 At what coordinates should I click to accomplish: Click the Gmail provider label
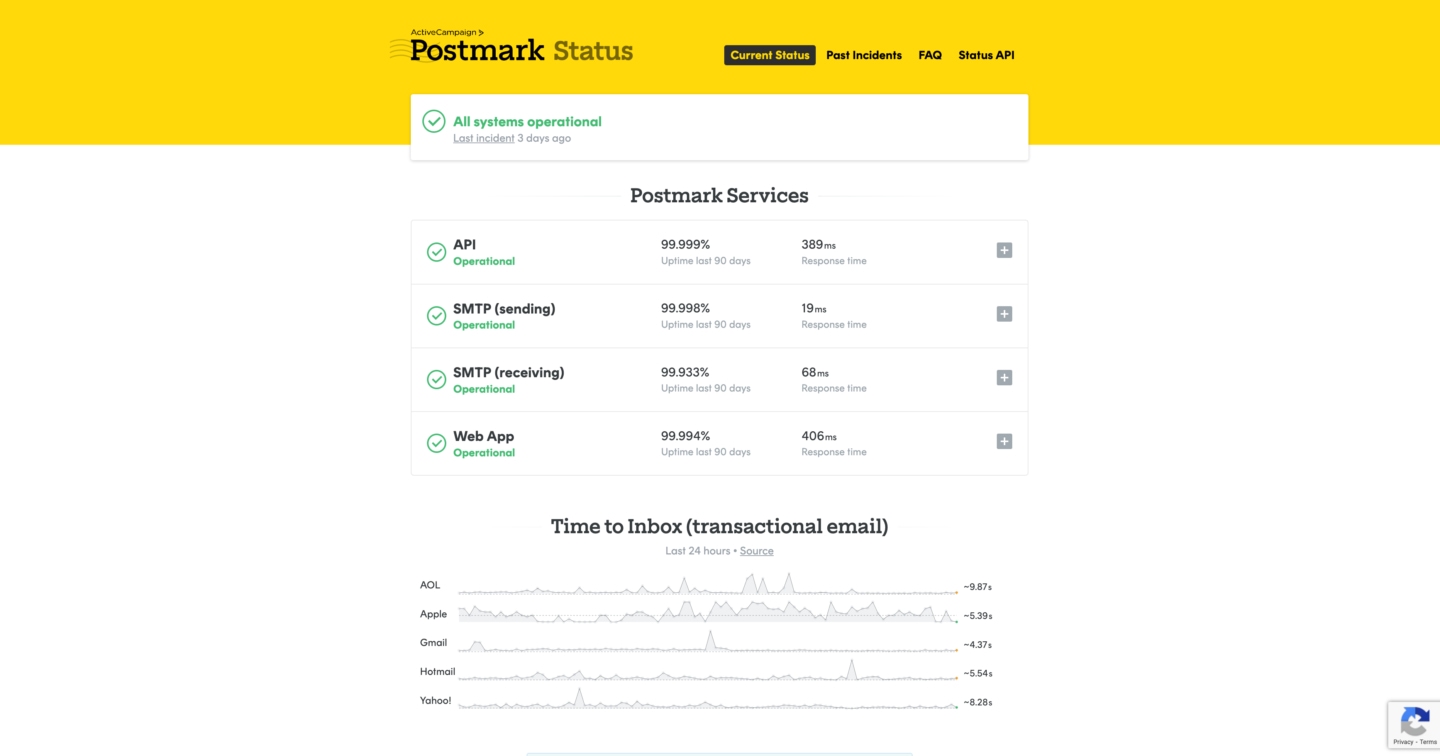point(433,642)
